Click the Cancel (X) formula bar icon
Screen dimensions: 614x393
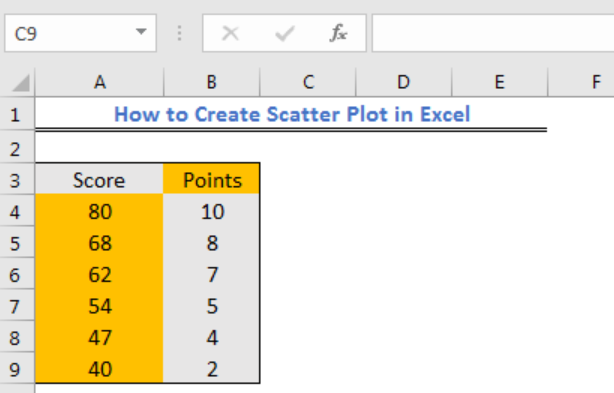coord(230,33)
